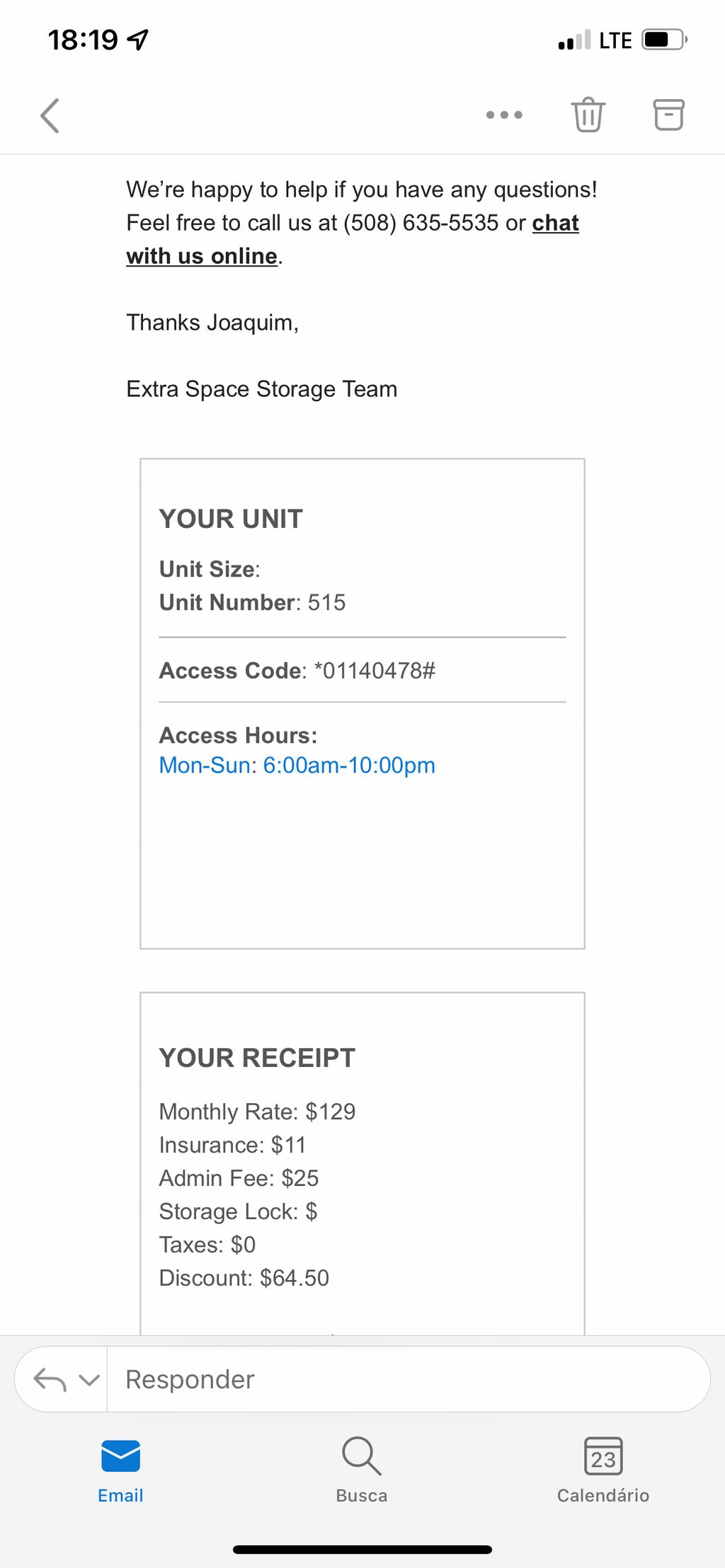Tap the Mon-Sun 6:00am-10:00pm hours link

(297, 765)
